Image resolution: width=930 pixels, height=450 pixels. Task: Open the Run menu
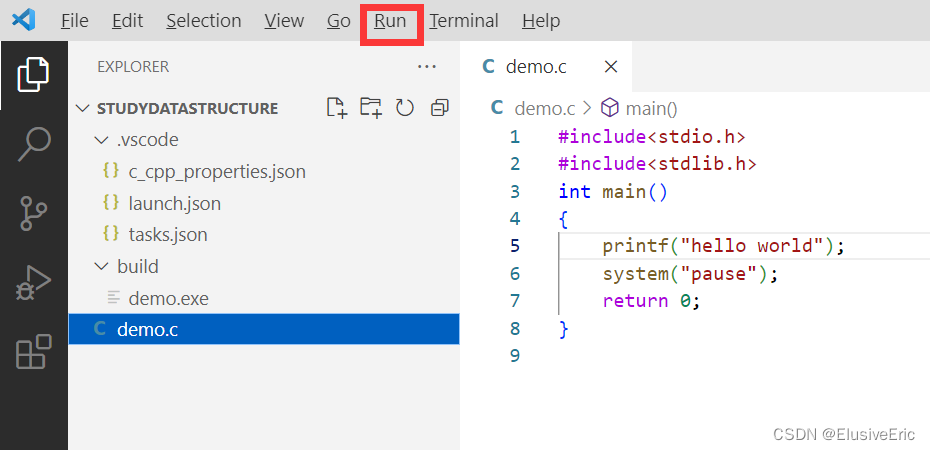coord(390,21)
